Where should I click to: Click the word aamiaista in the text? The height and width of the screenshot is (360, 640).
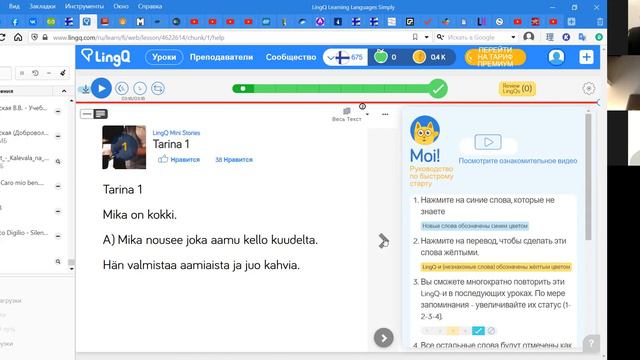[x=205, y=265]
